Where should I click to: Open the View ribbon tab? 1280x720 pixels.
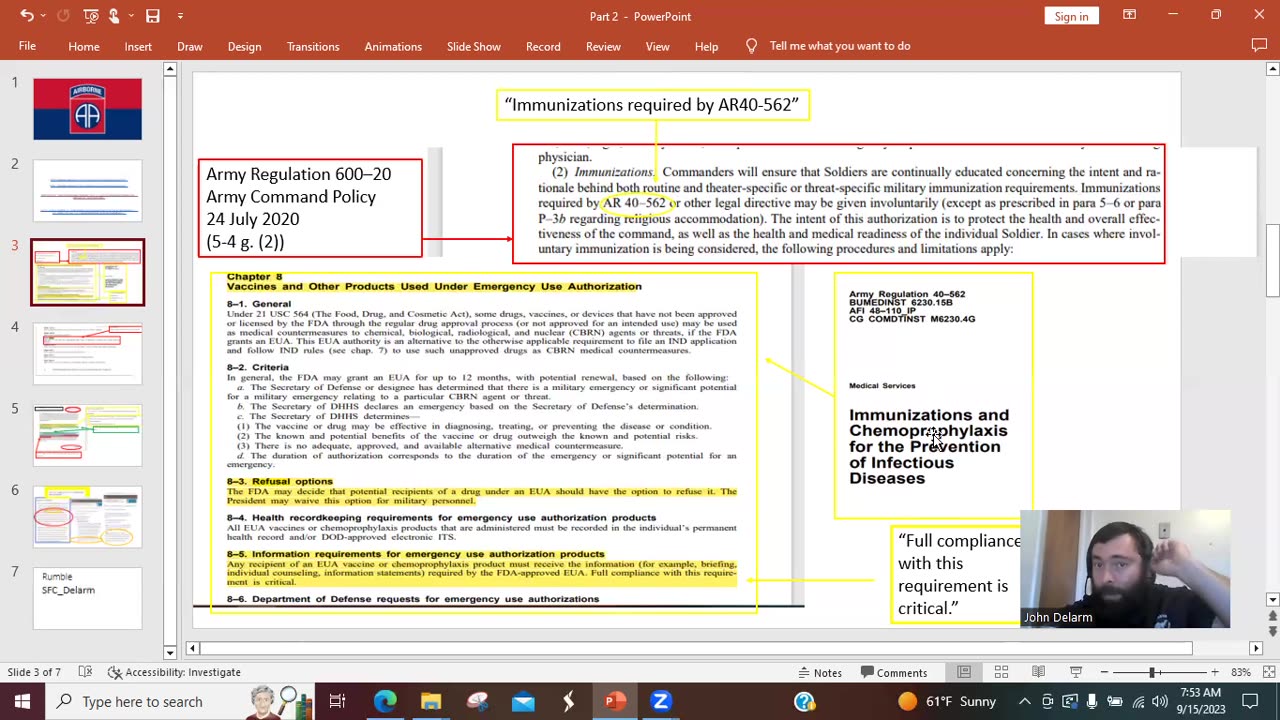(x=657, y=46)
